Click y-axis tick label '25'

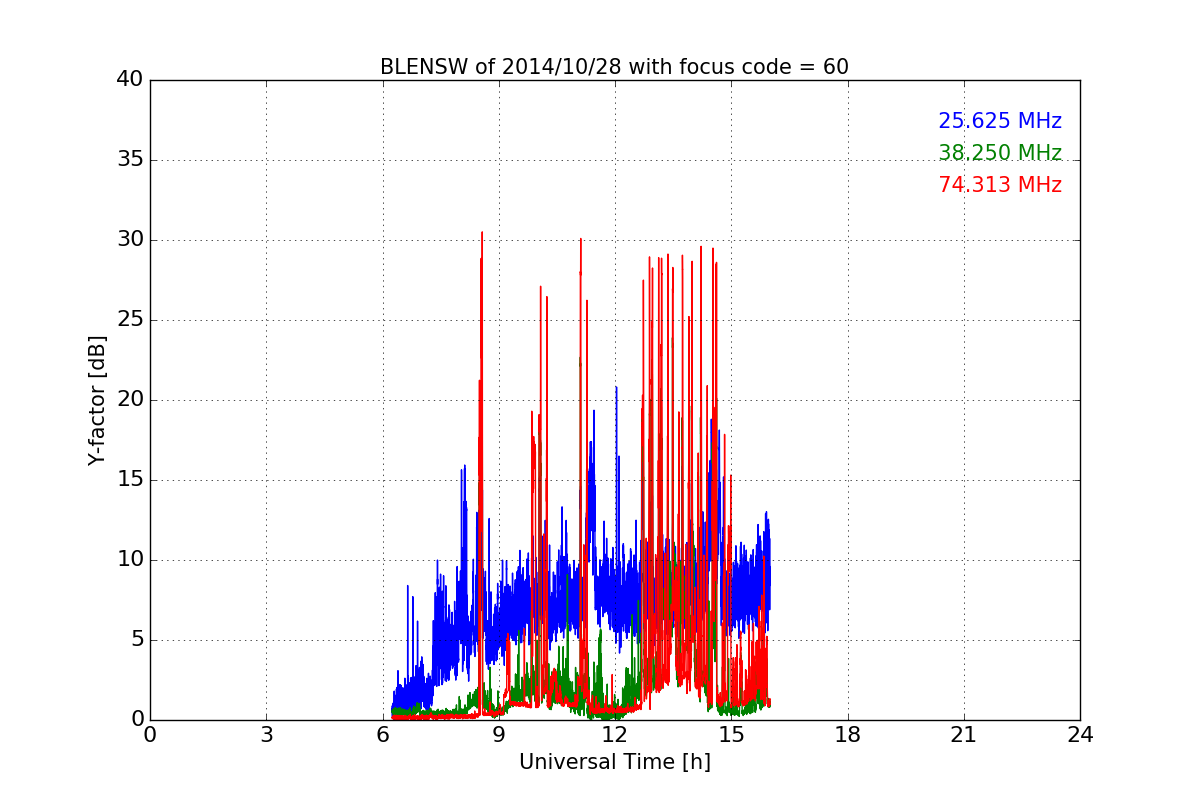(130, 320)
